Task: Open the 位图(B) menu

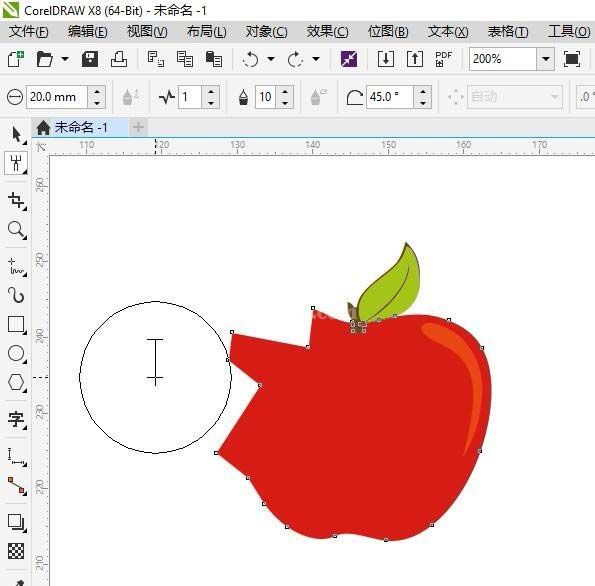Action: coord(388,32)
